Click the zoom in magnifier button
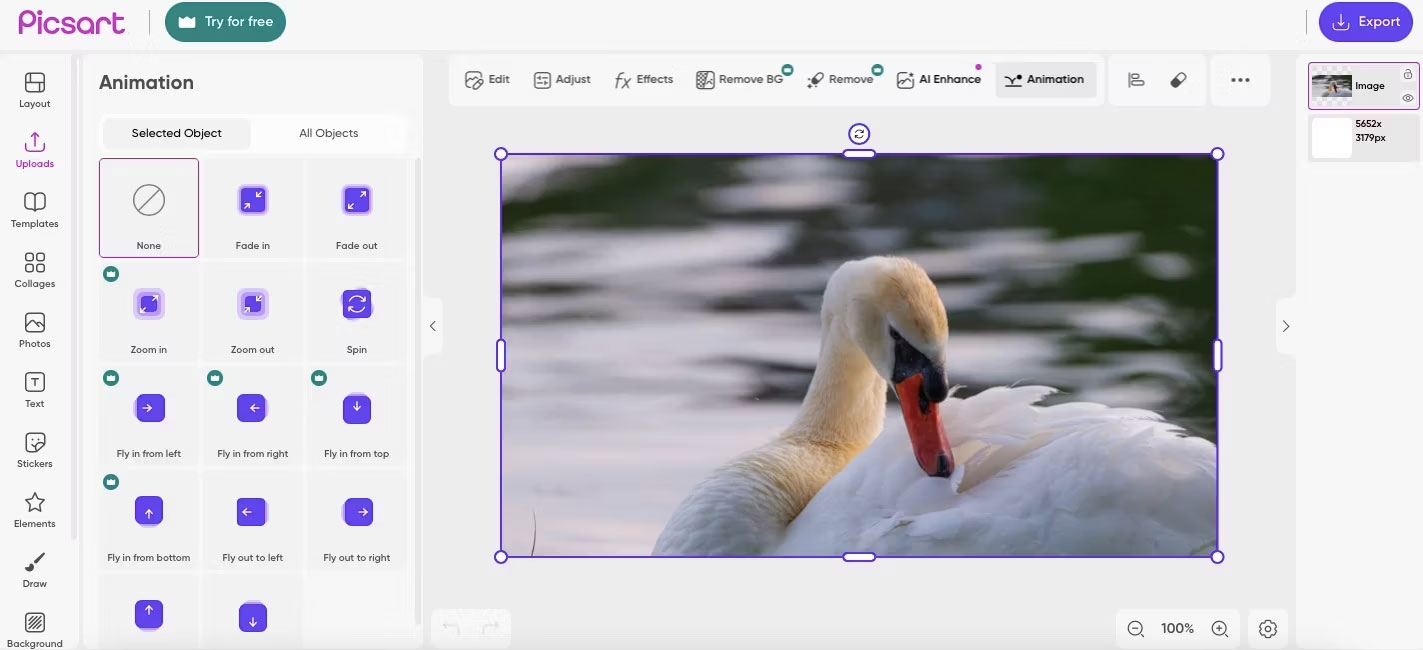The image size is (1423, 650). pyautogui.click(x=1219, y=629)
